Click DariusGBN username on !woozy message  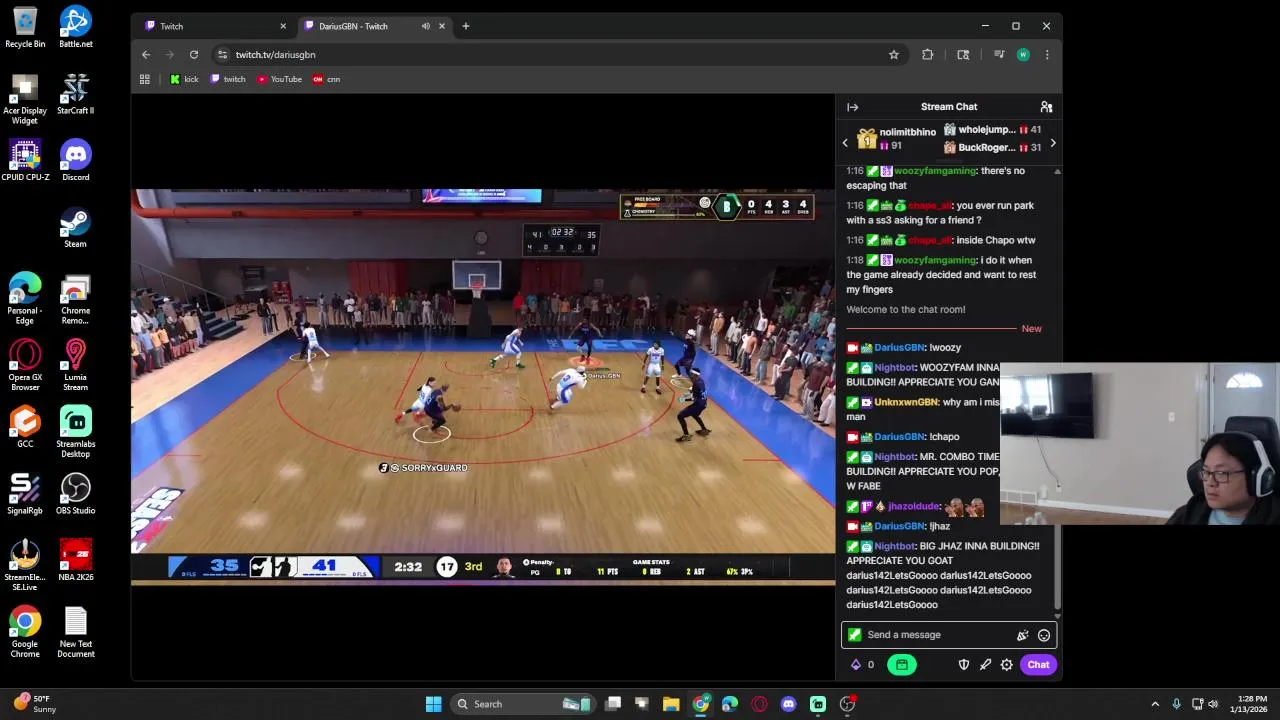(x=899, y=348)
